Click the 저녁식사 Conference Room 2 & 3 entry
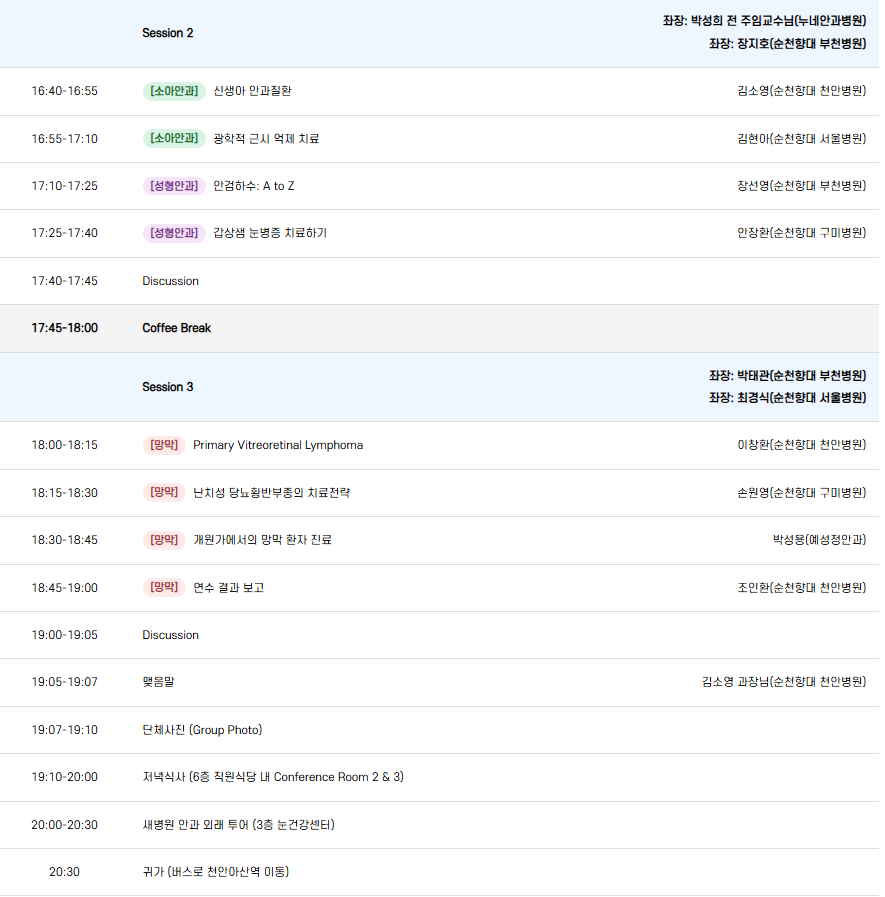Image resolution: width=885 pixels, height=897 pixels. tap(273, 777)
